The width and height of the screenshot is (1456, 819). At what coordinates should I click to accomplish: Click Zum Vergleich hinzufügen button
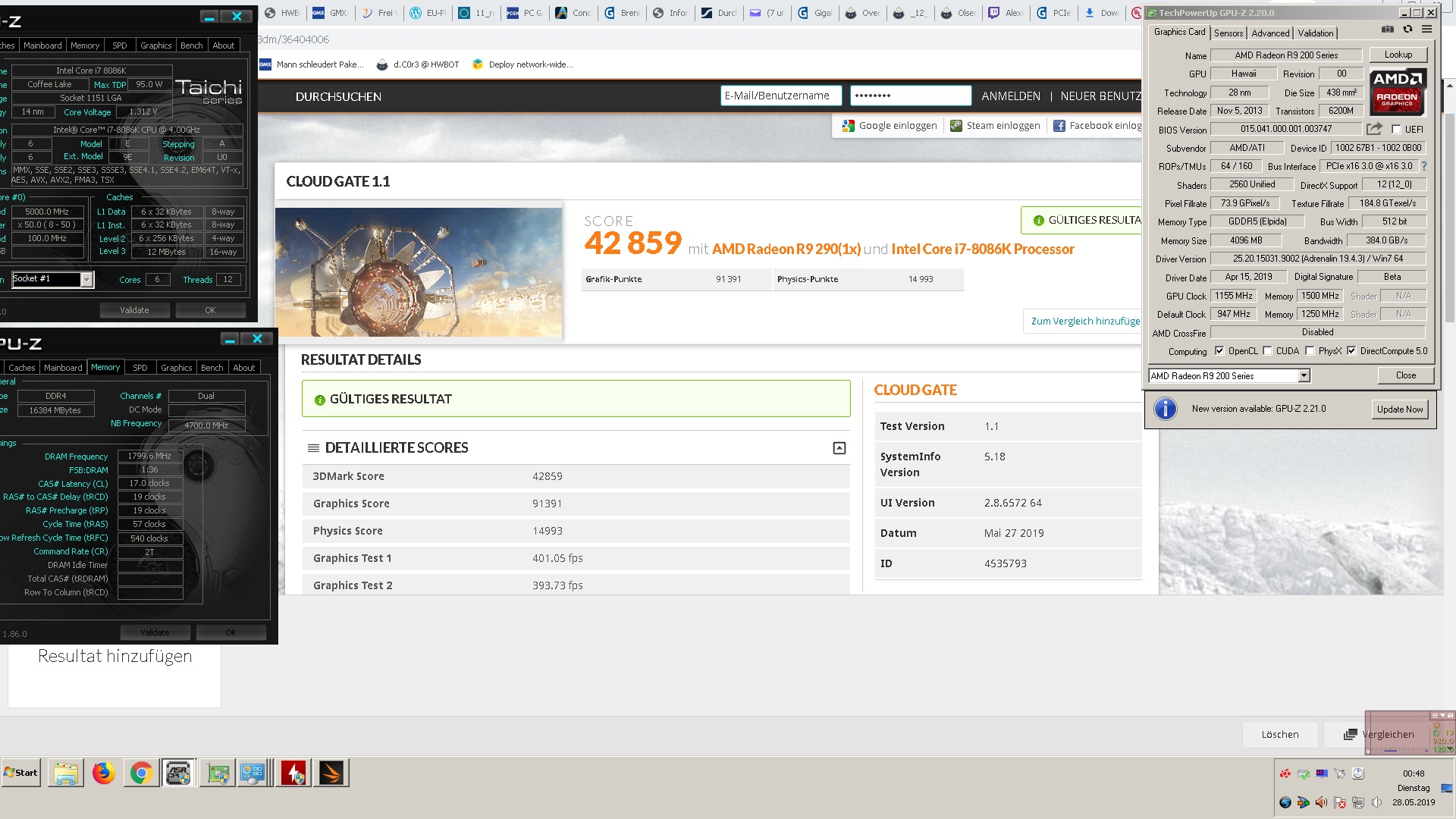point(1084,321)
